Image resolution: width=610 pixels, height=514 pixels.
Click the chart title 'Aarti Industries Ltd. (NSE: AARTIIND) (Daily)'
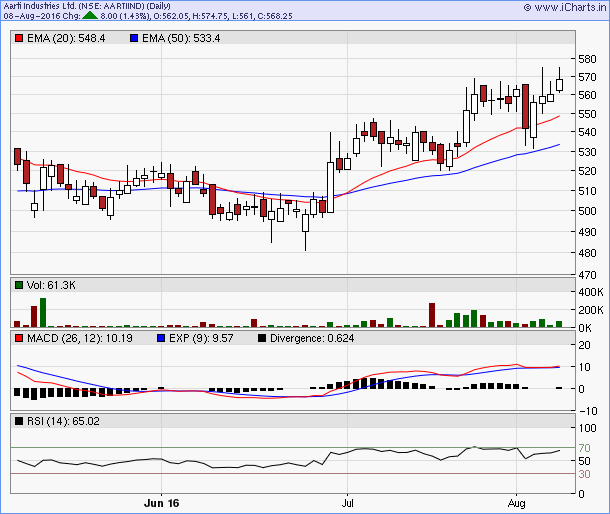click(87, 6)
